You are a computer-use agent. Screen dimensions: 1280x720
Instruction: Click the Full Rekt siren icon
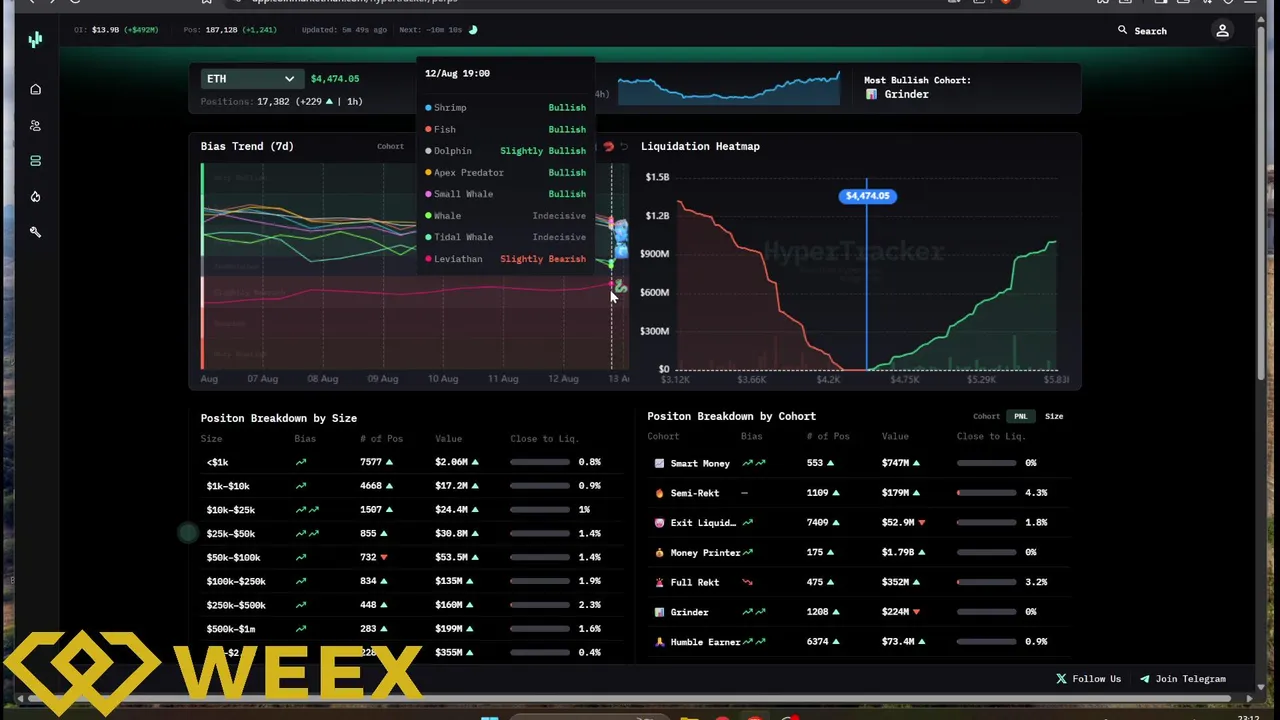660,582
